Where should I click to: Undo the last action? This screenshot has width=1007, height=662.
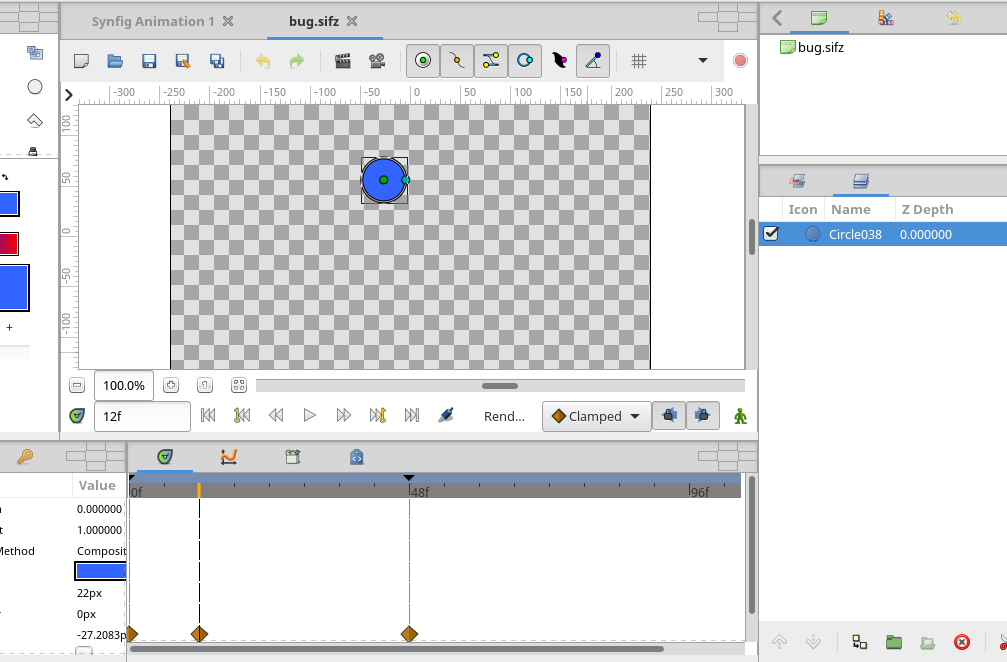pos(263,61)
